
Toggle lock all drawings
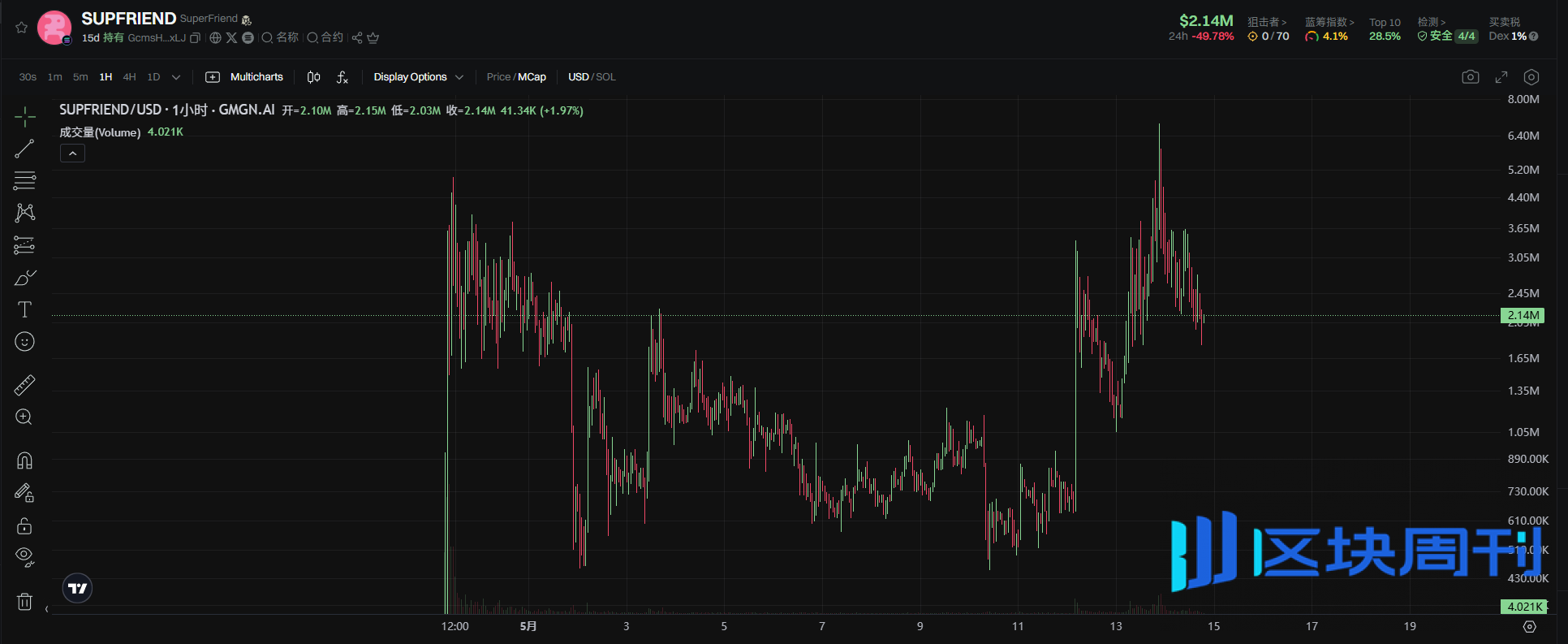[25, 525]
